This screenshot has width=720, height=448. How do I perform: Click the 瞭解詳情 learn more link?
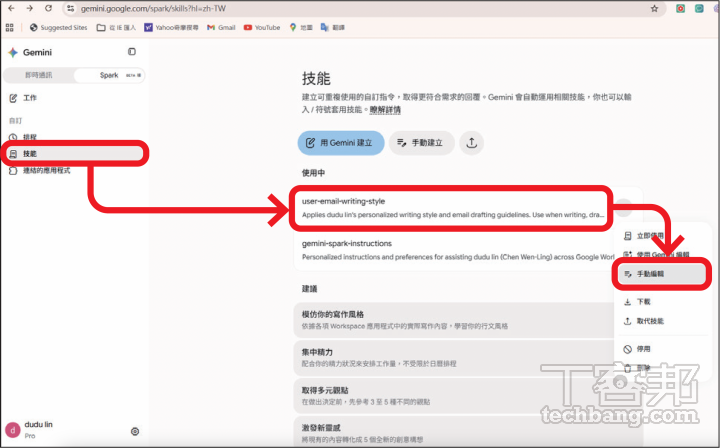tap(385, 110)
